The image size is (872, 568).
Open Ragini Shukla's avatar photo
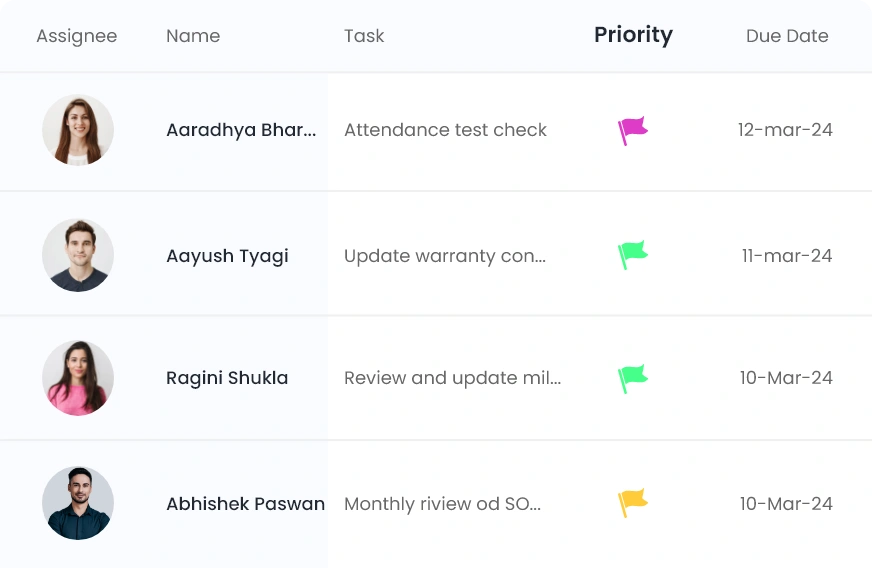(x=78, y=378)
